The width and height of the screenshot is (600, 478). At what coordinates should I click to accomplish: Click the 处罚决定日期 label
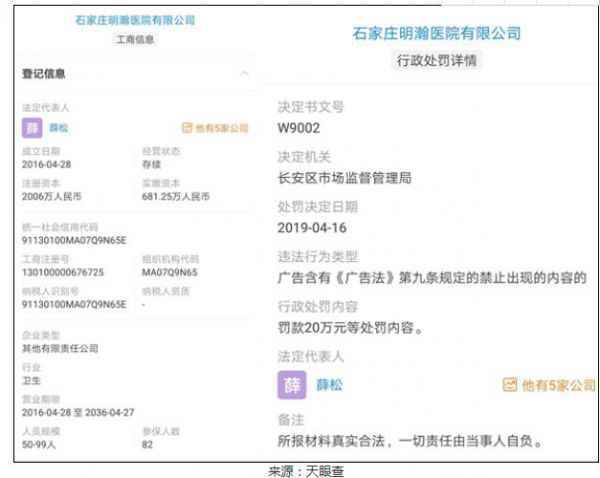click(318, 207)
